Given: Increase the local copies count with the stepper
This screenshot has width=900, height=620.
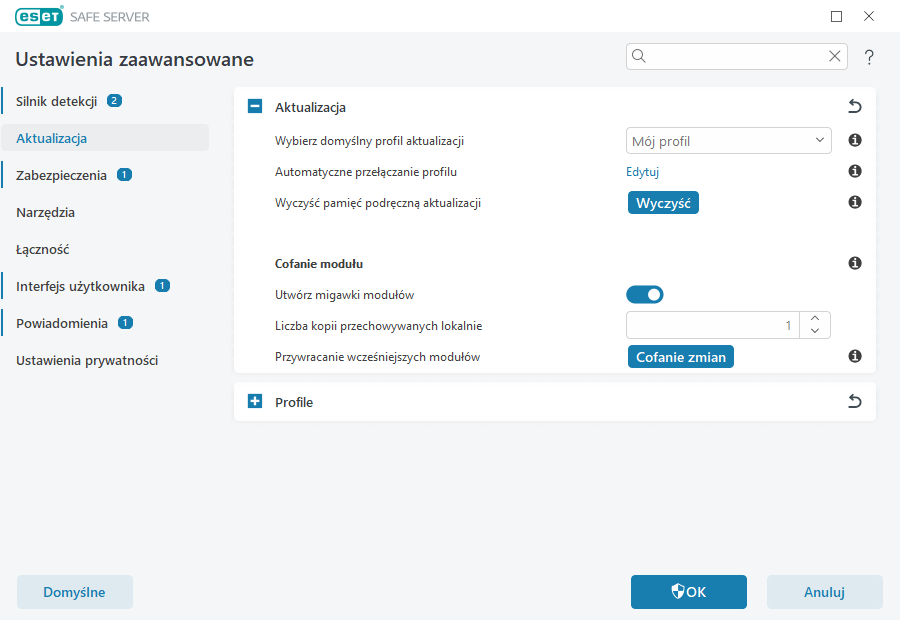Looking at the screenshot, I should coord(815,318).
